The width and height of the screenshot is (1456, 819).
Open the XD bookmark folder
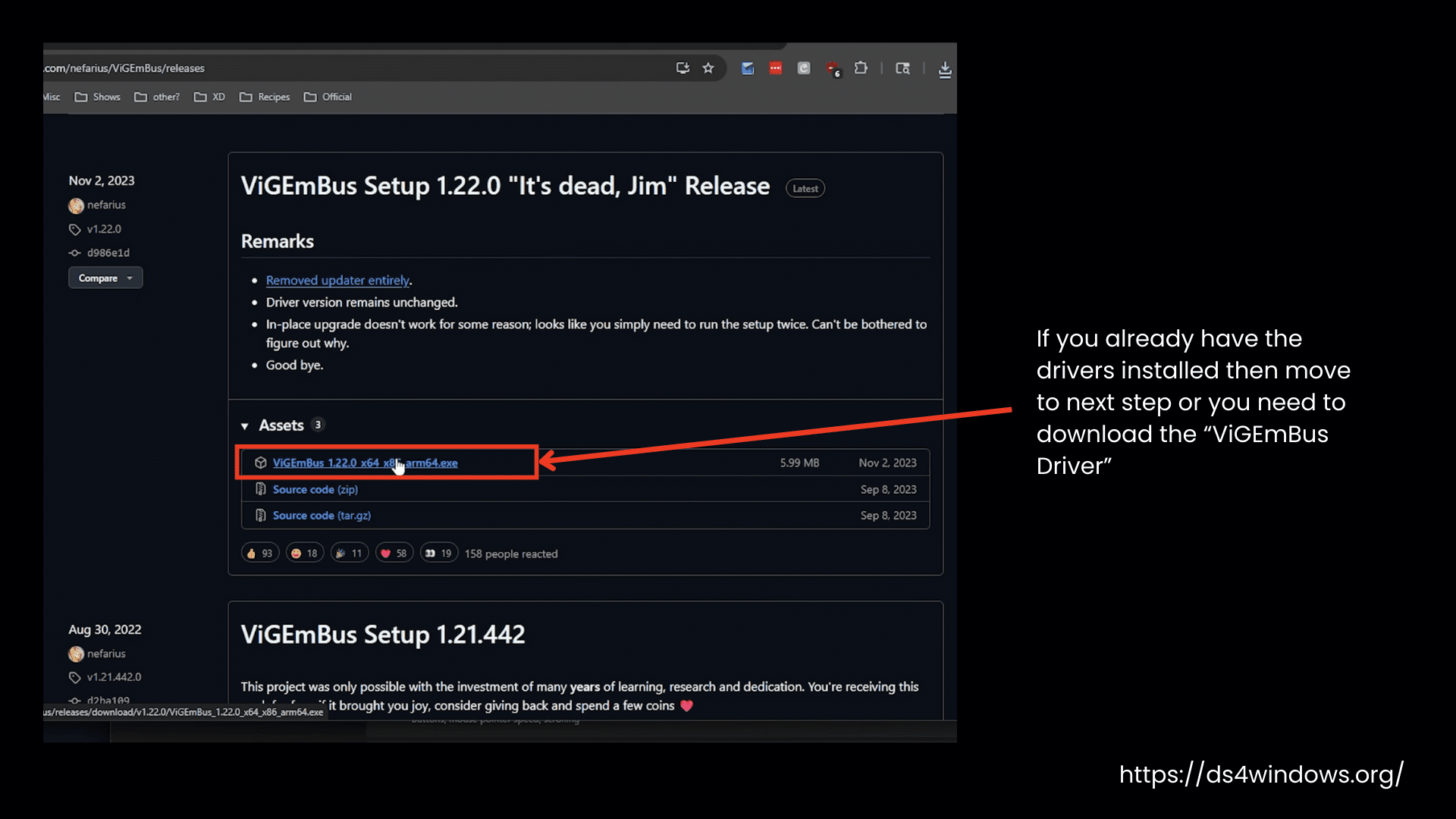coord(209,97)
